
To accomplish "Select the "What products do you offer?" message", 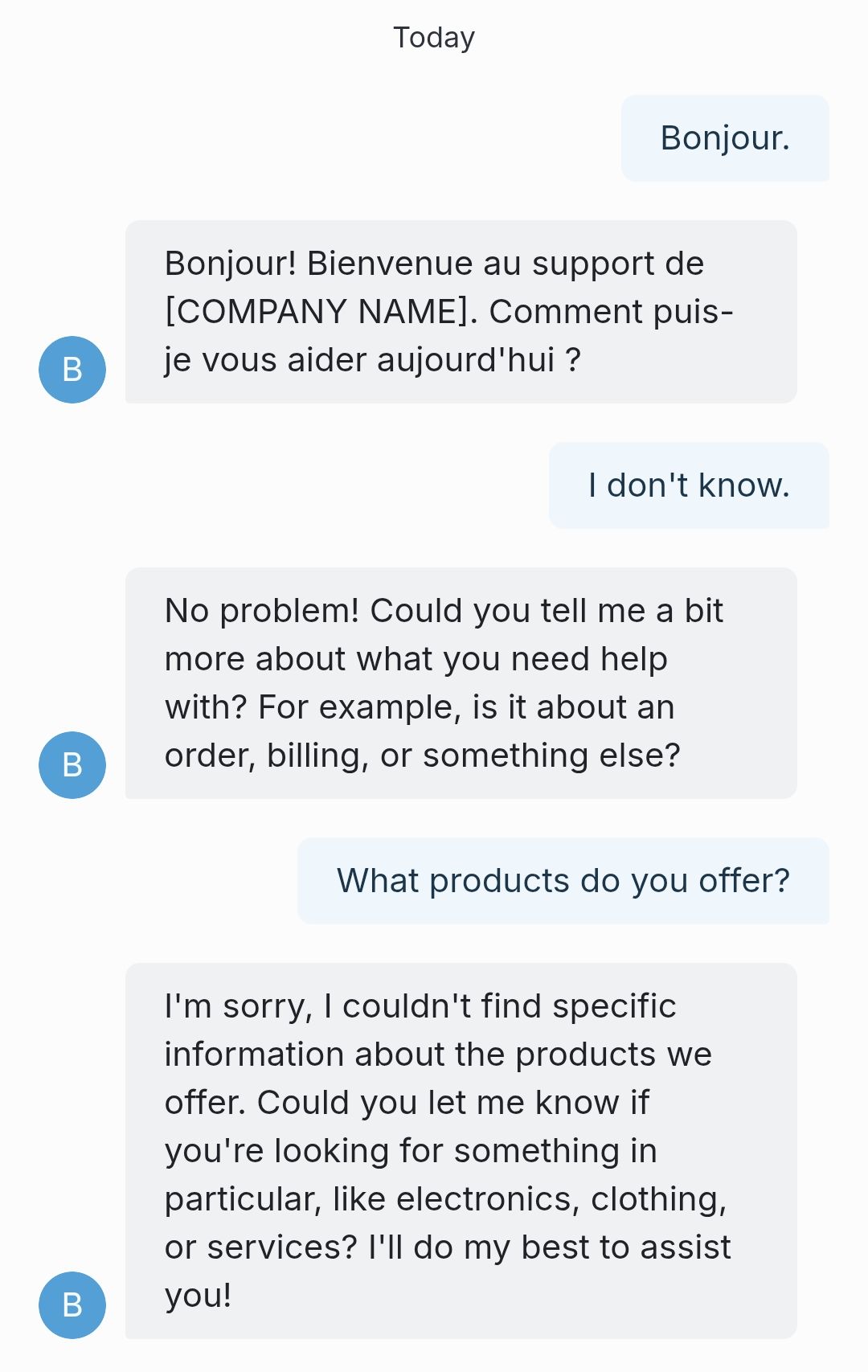I will point(563,881).
